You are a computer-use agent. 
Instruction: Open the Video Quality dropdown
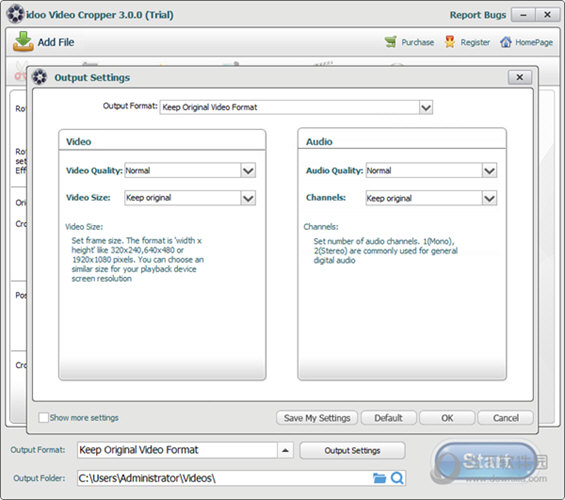(248, 170)
